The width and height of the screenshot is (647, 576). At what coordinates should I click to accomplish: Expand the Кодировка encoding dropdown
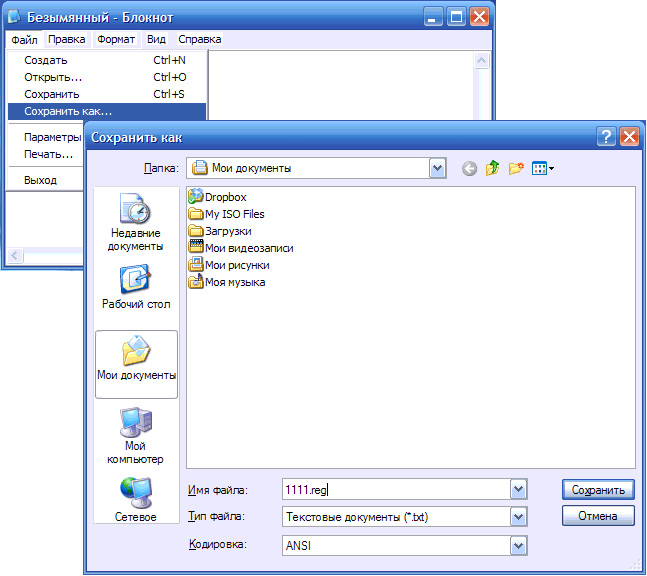518,545
